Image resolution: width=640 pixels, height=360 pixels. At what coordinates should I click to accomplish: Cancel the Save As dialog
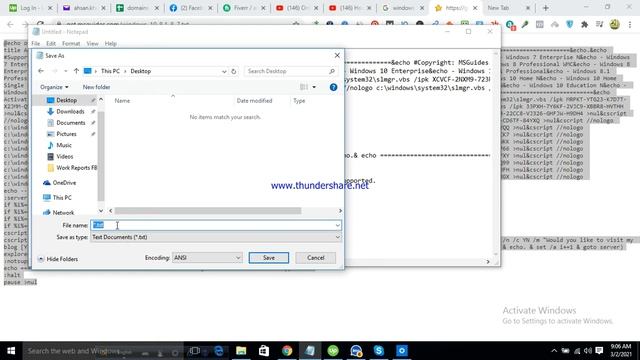tap(316, 258)
